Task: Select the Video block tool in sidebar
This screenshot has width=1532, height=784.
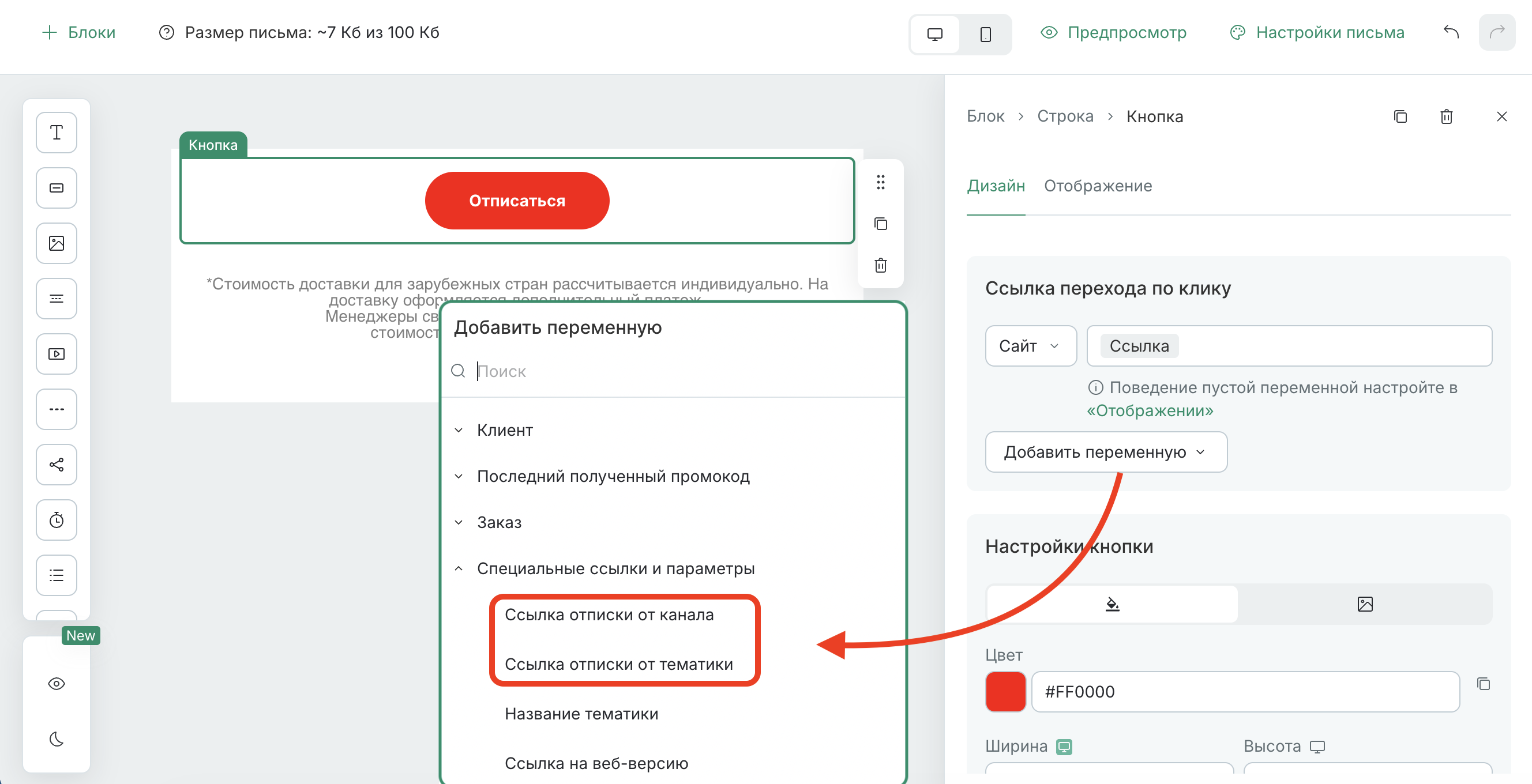Action: point(57,353)
